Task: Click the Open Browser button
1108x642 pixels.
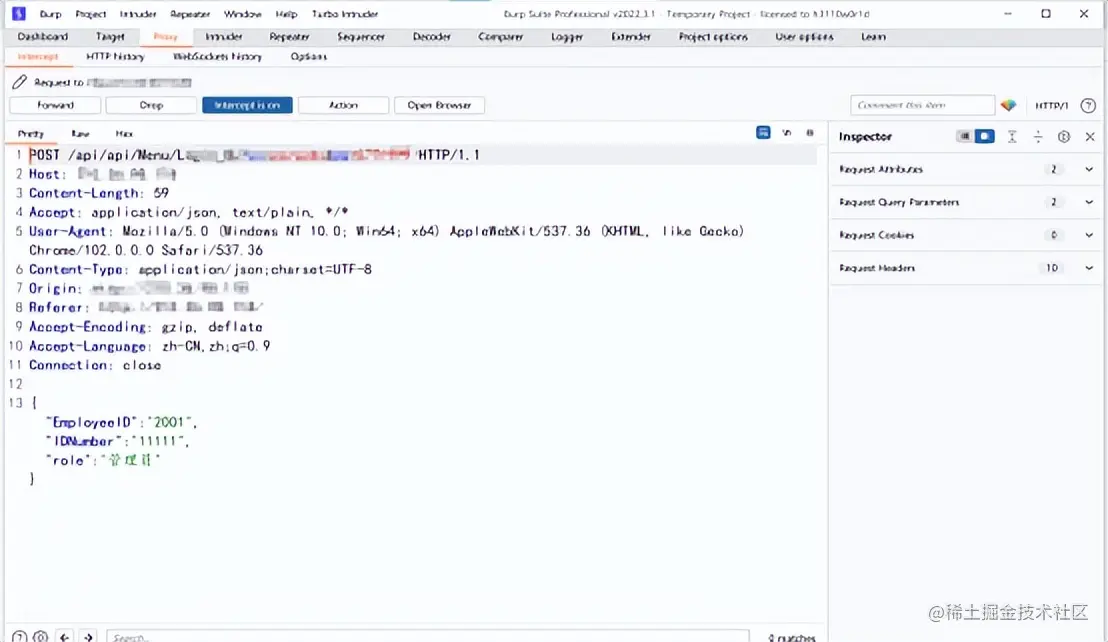Action: click(x=439, y=105)
